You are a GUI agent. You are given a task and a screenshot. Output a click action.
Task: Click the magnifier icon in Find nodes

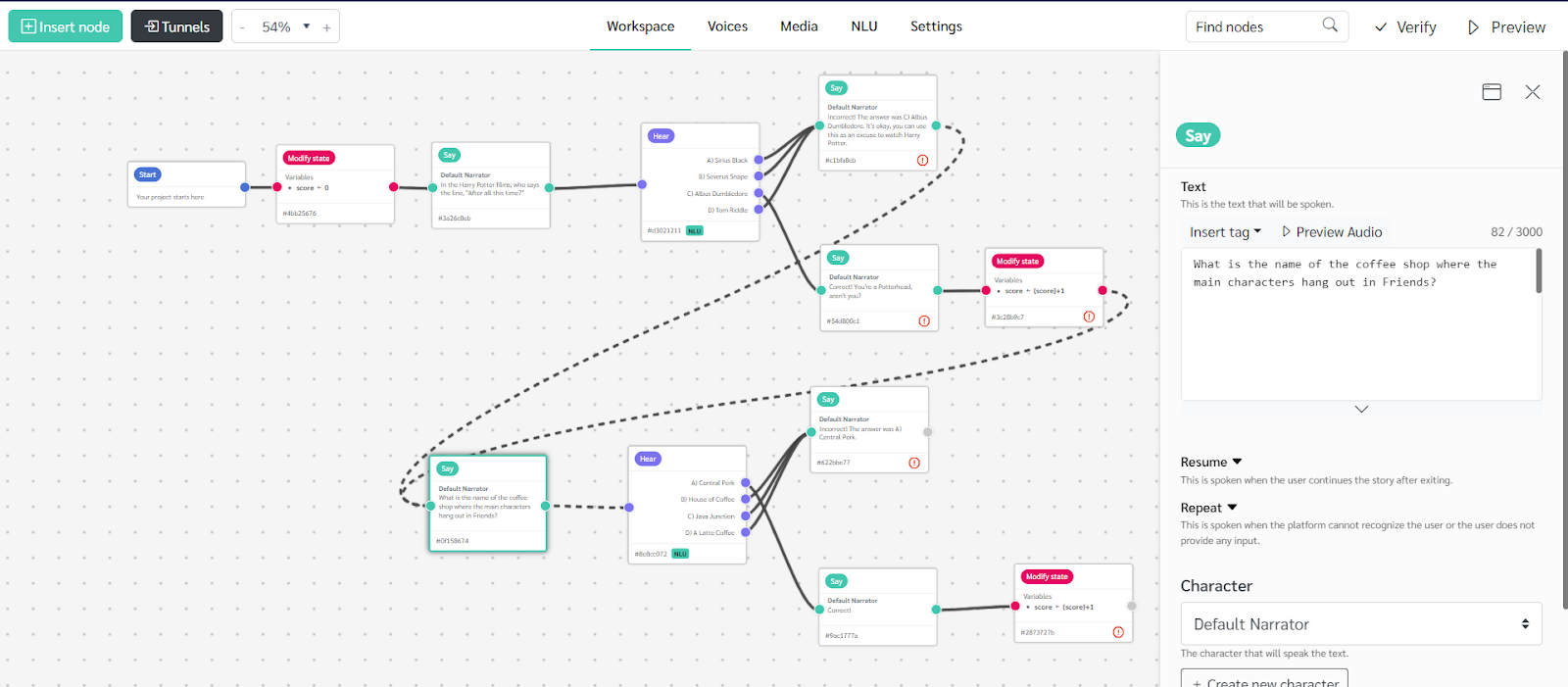click(x=1330, y=25)
